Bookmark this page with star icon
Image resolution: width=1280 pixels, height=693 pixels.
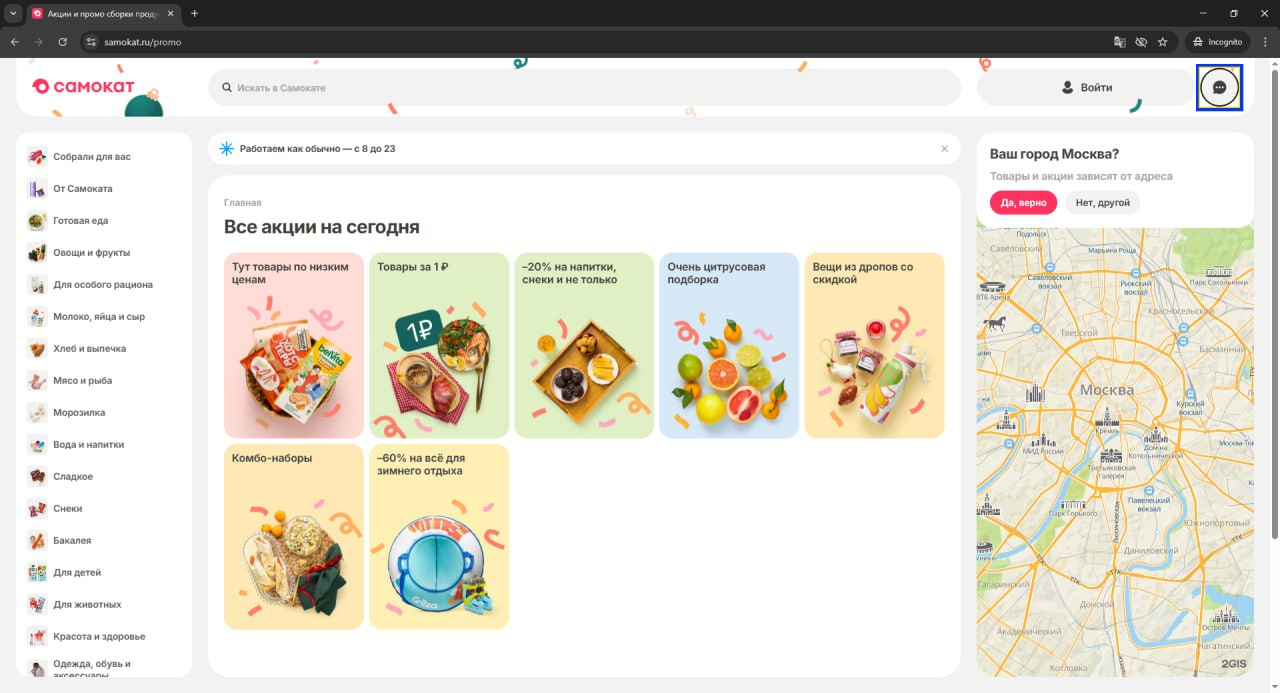point(1163,42)
